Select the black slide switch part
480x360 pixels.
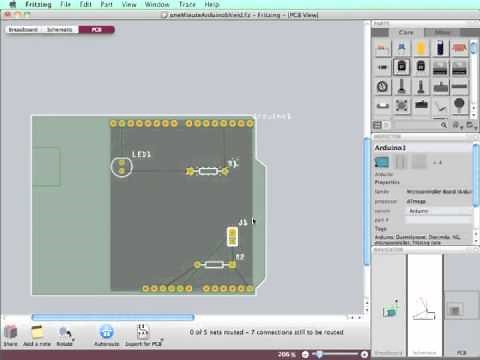click(x=421, y=105)
